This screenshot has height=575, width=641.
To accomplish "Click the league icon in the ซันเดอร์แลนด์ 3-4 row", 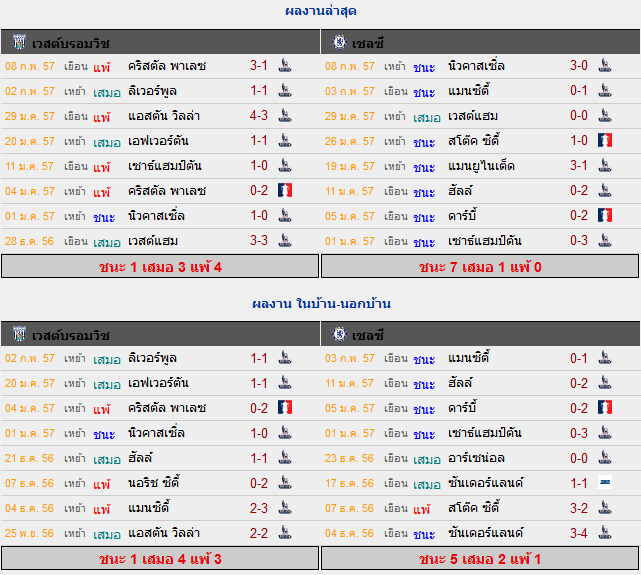I will [x=605, y=532].
